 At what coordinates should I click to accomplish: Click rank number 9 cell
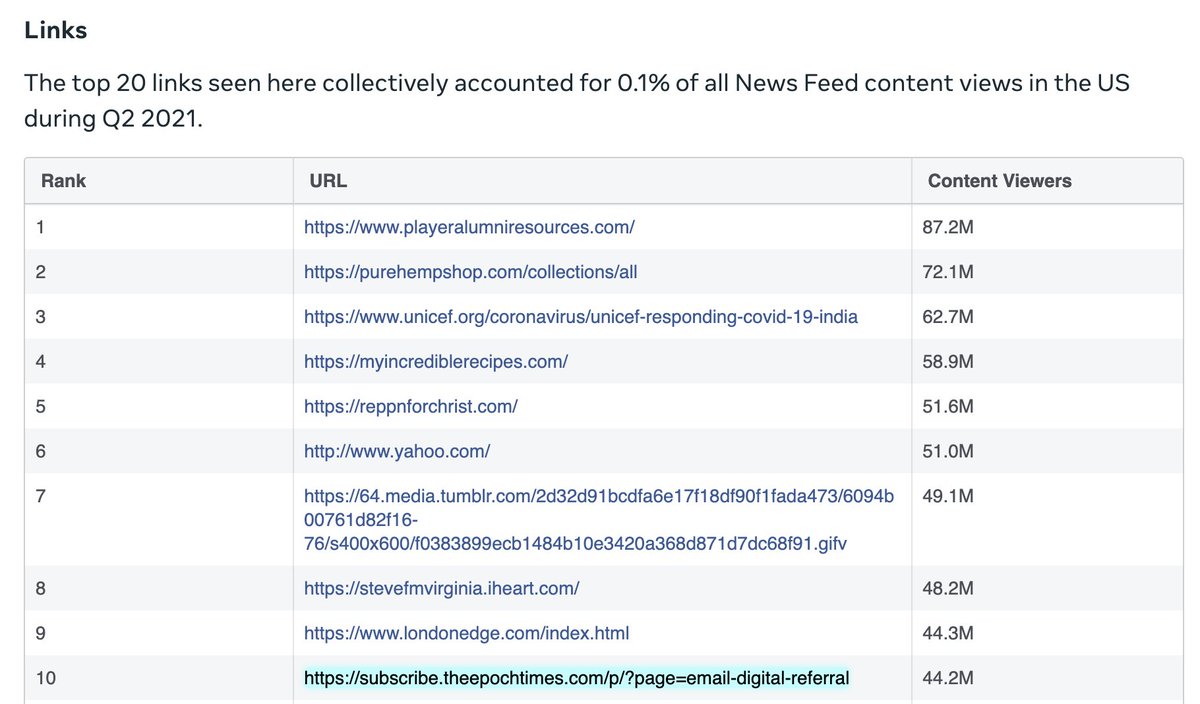[x=159, y=633]
